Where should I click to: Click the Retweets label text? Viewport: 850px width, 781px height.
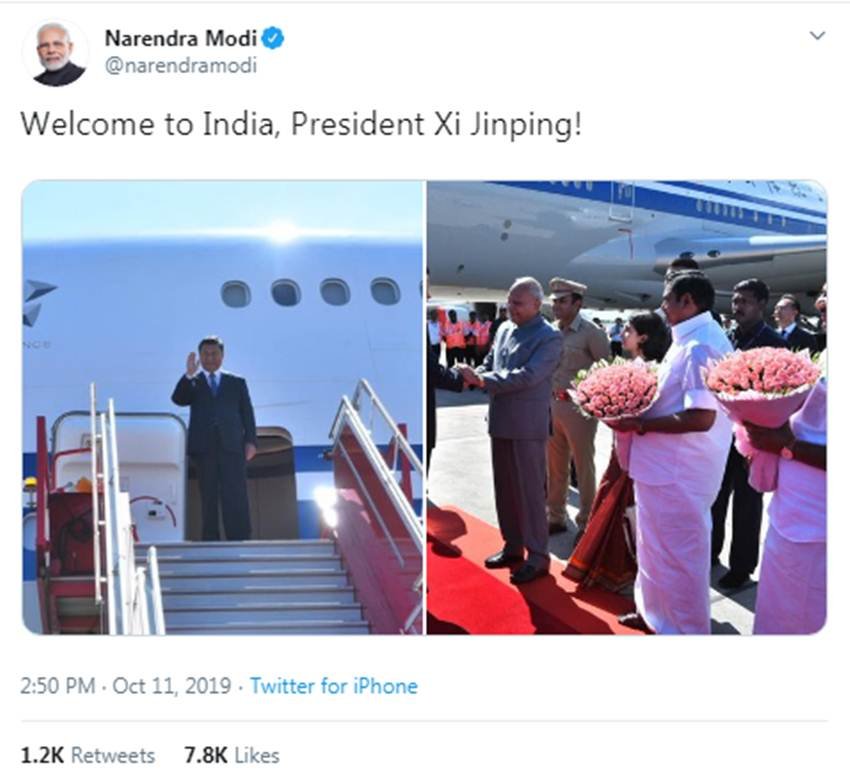pyautogui.click(x=113, y=756)
